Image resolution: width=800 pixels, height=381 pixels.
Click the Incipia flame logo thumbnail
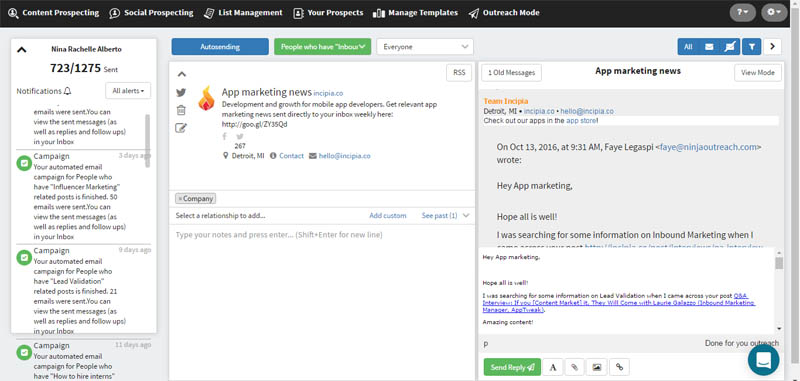pos(206,98)
